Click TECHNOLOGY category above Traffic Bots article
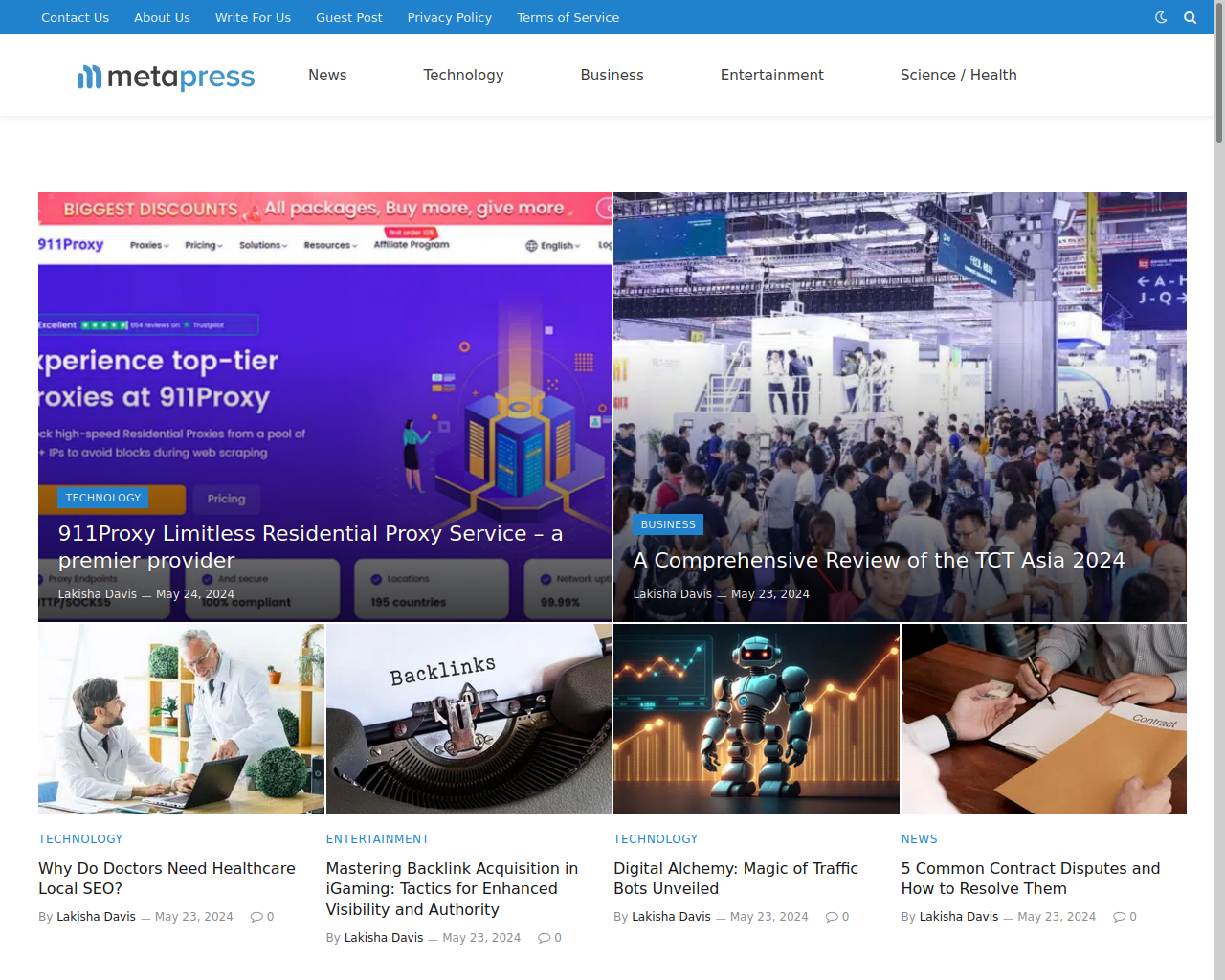Screen dimensions: 1225x980 (656, 839)
